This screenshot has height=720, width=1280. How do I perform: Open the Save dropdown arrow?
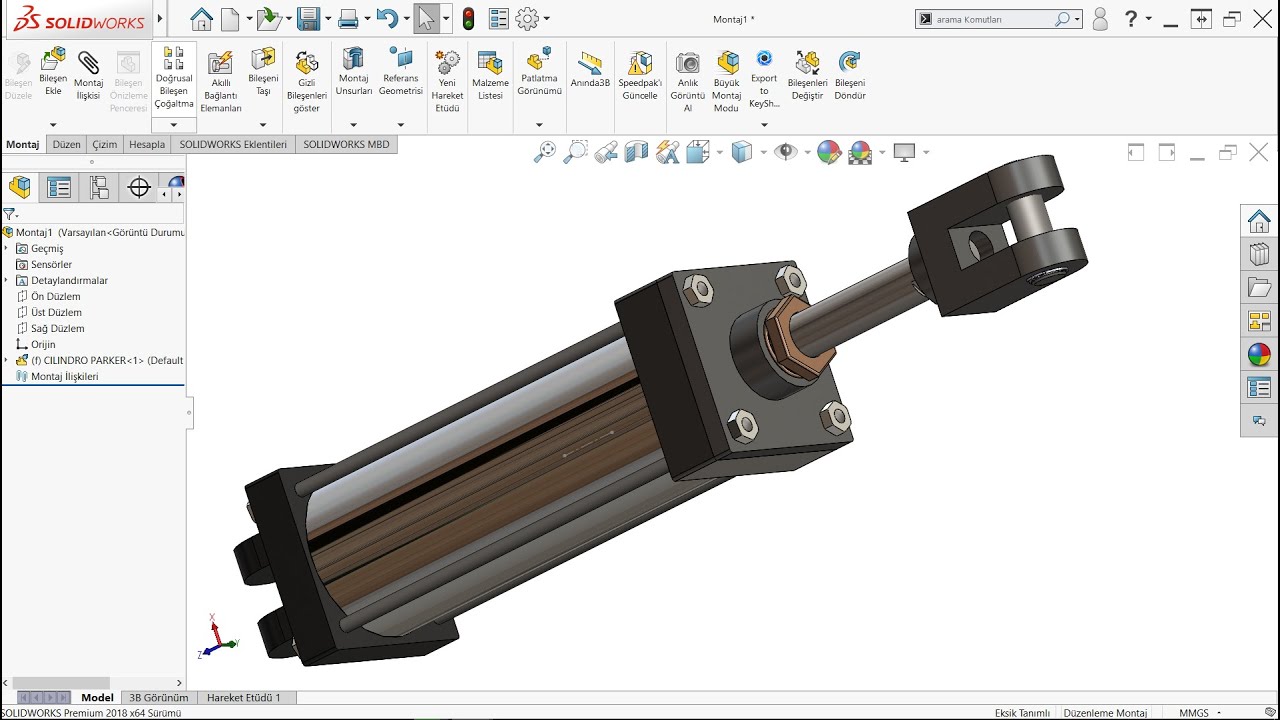click(x=327, y=18)
